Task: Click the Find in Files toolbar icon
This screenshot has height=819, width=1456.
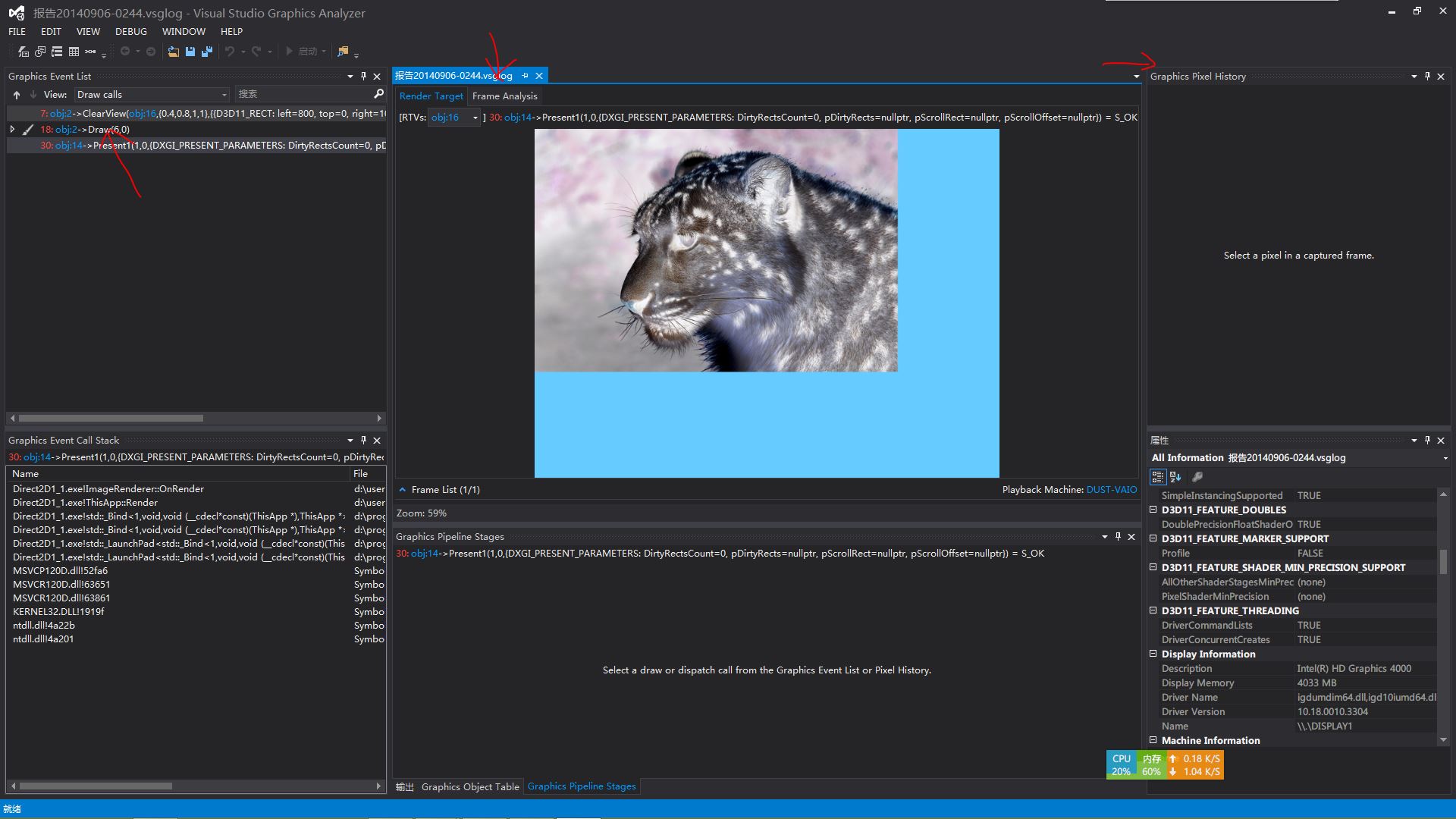Action: click(x=343, y=52)
